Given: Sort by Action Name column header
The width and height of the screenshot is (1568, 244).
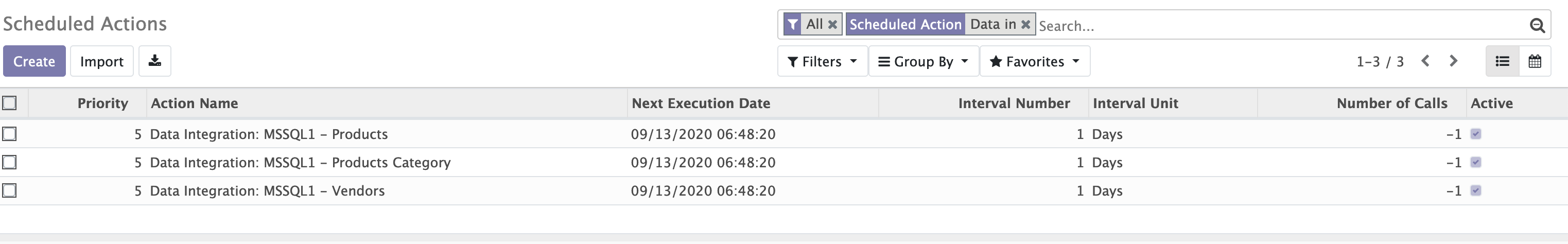Looking at the screenshot, I should pyautogui.click(x=194, y=103).
